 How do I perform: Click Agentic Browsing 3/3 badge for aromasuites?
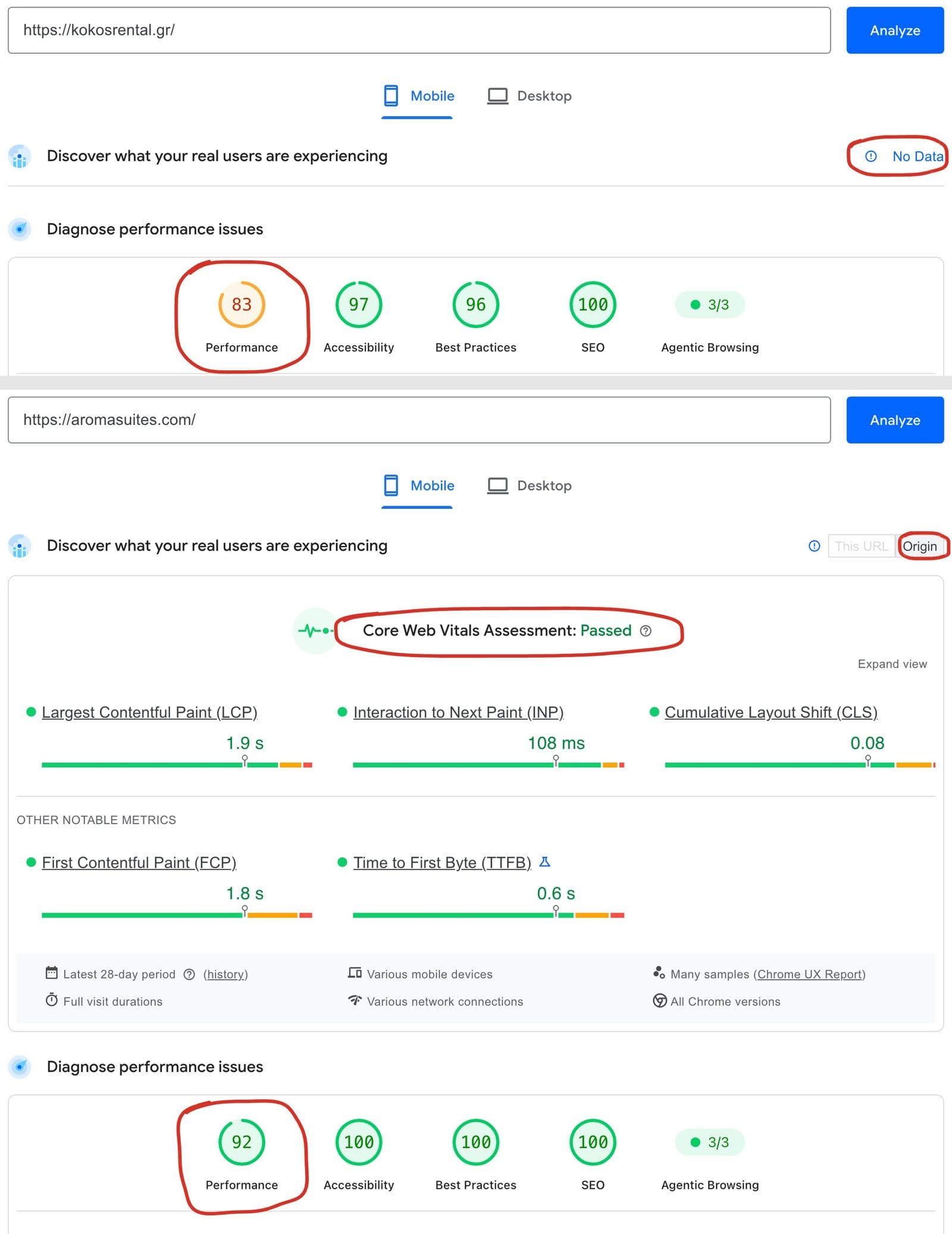point(709,1142)
